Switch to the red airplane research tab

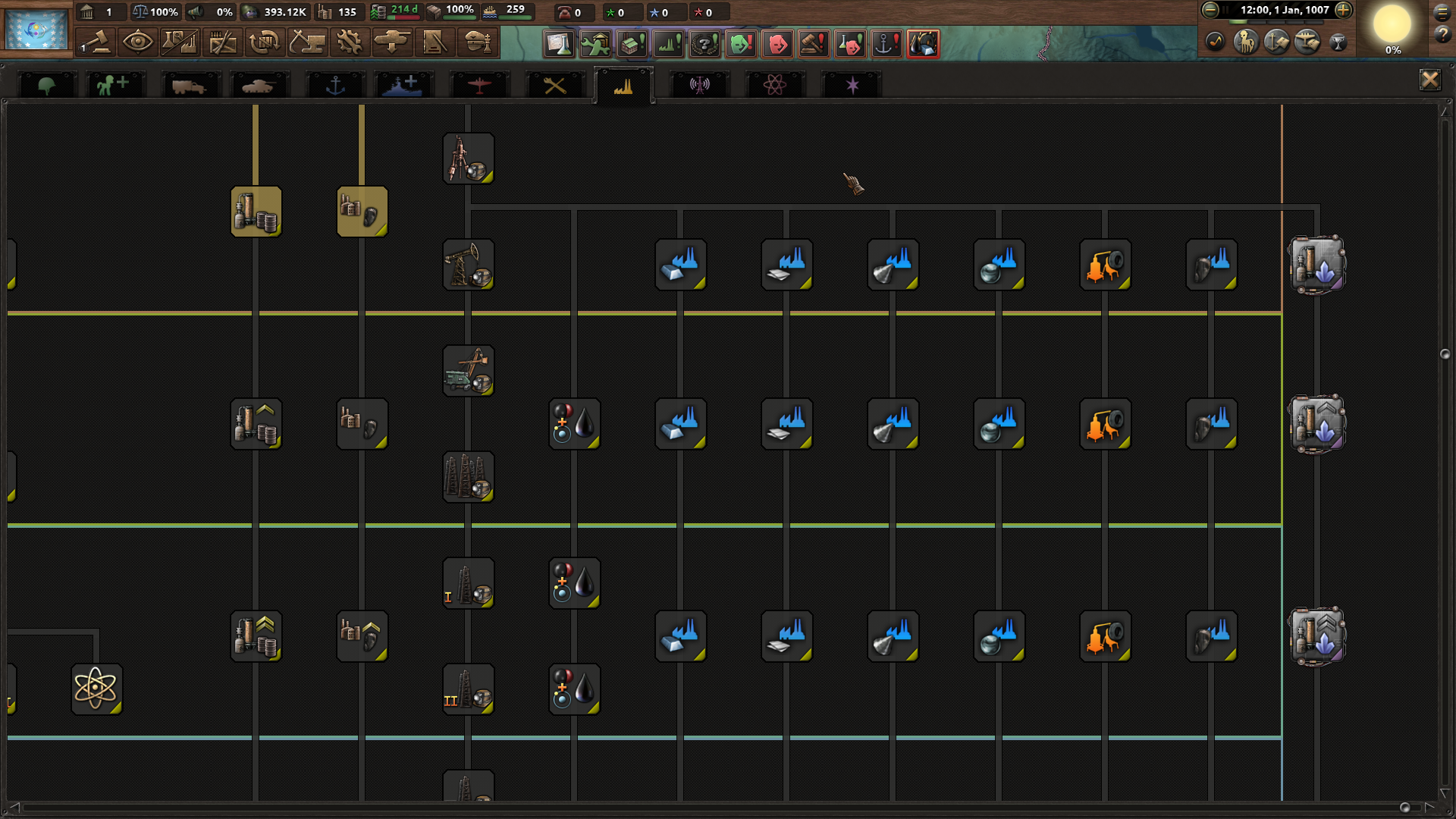[x=479, y=85]
